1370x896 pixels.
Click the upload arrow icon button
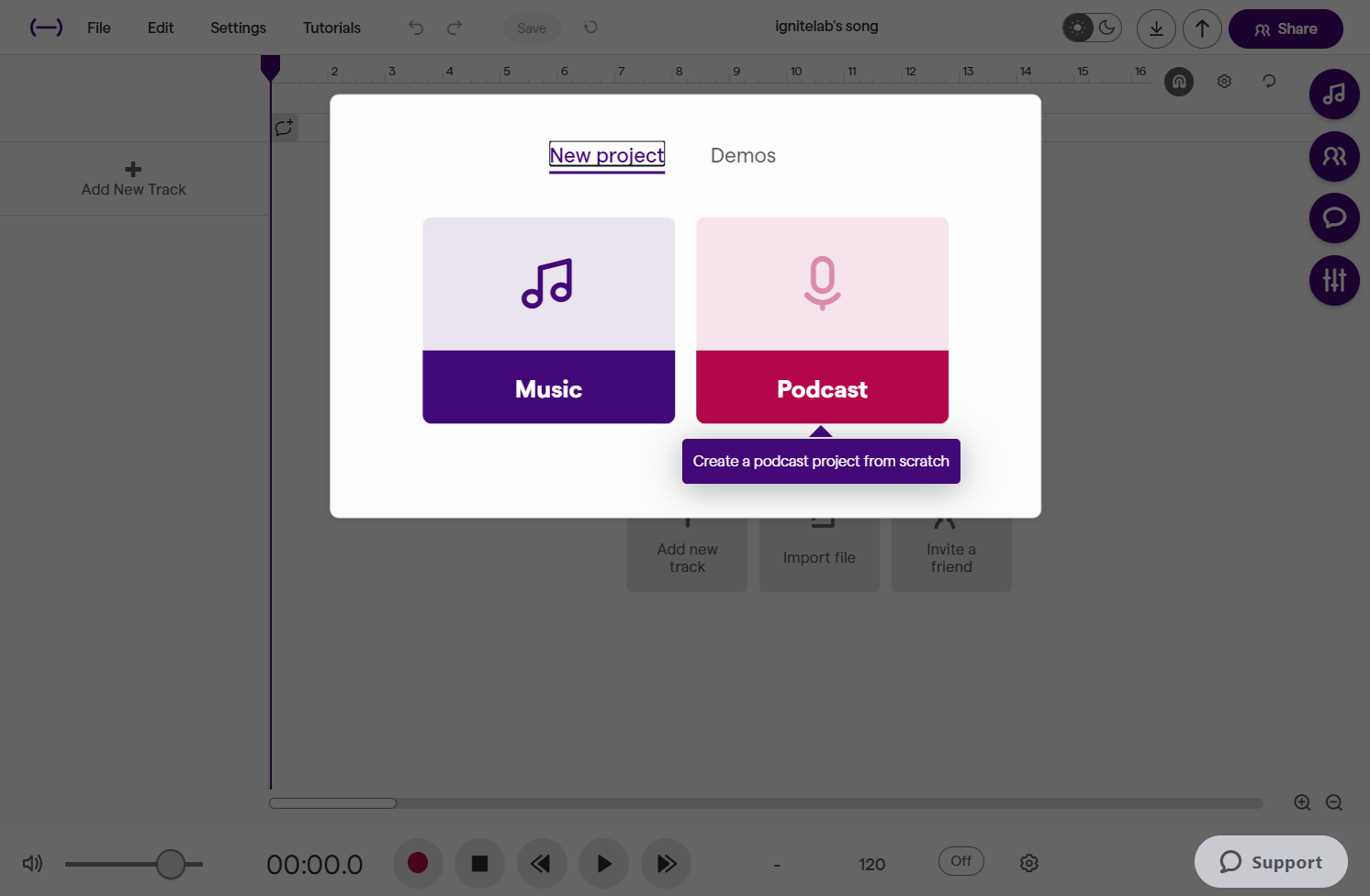1202,28
